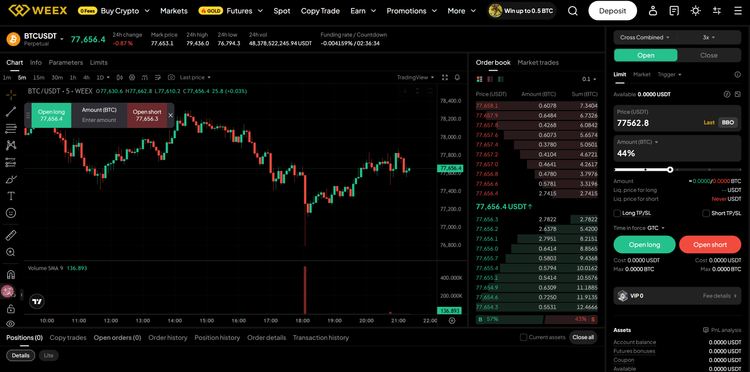Switch to the Market trades tab
The height and width of the screenshot is (372, 750).
pos(538,63)
